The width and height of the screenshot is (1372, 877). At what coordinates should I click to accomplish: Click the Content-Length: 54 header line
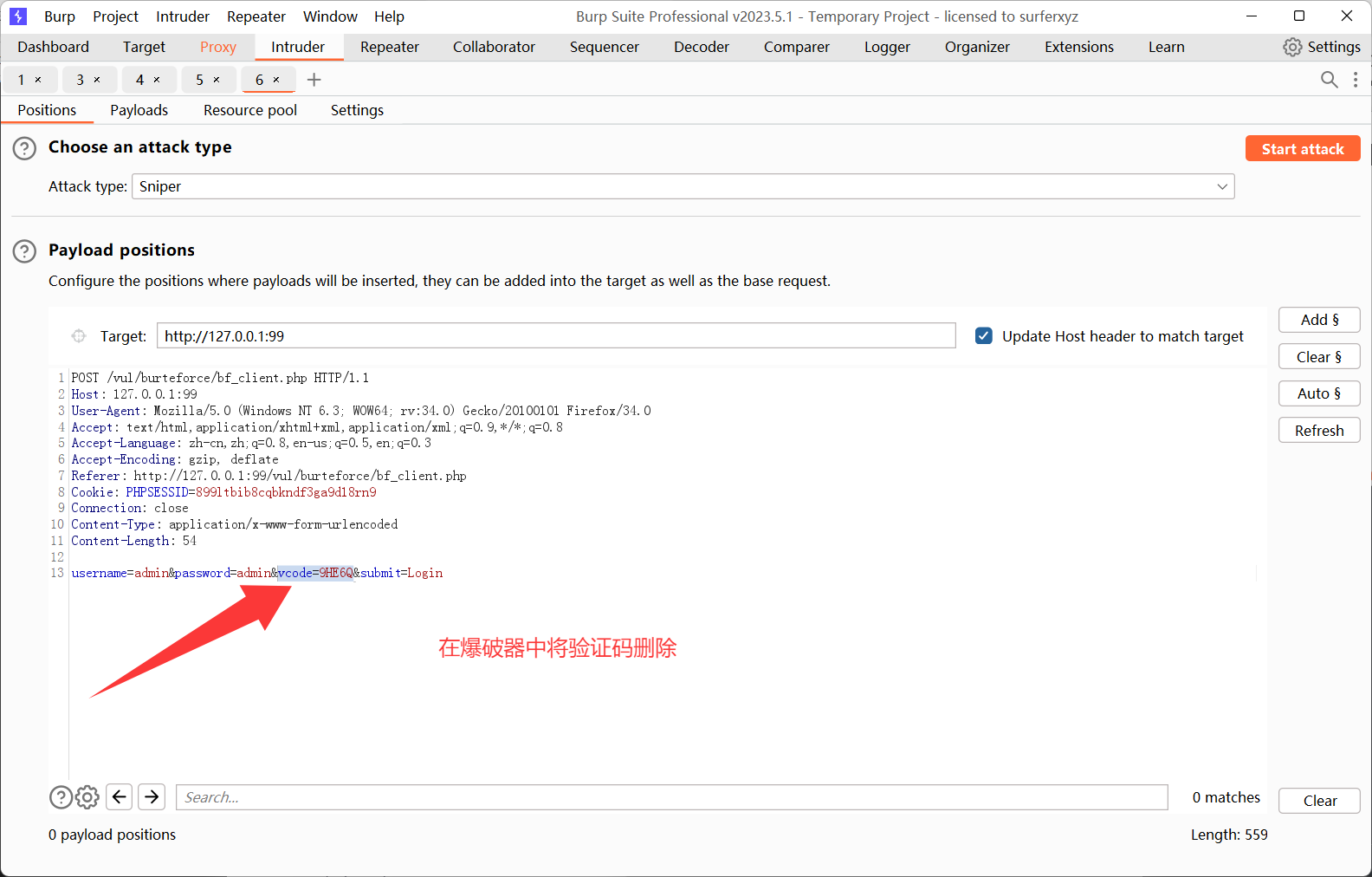(133, 541)
